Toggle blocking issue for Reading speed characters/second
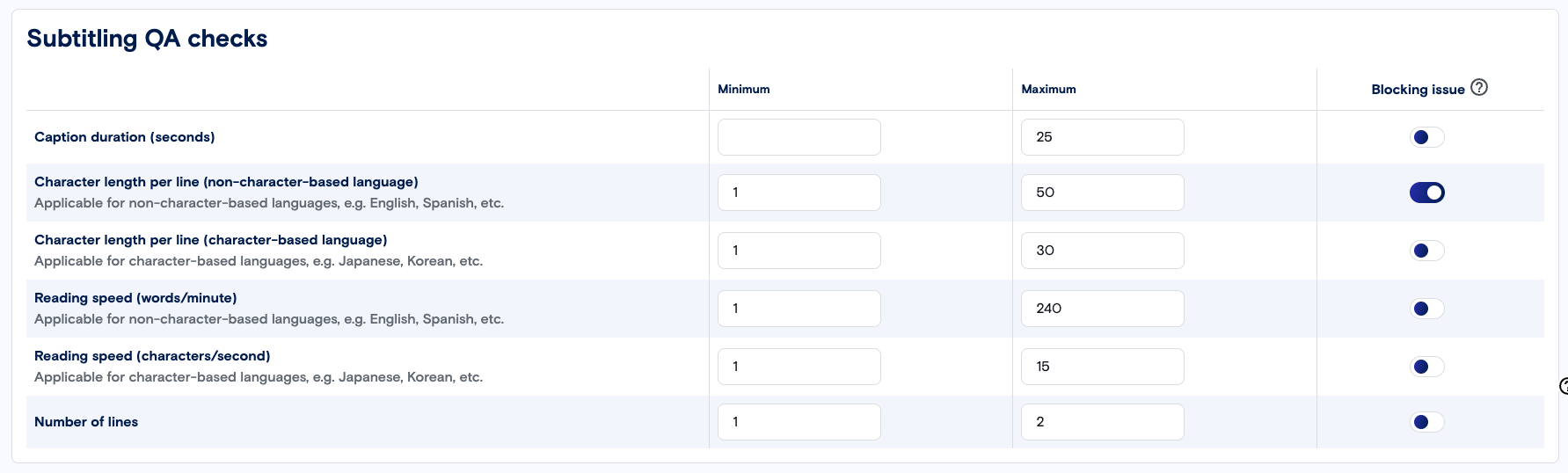The width and height of the screenshot is (1568, 473). 1426,367
